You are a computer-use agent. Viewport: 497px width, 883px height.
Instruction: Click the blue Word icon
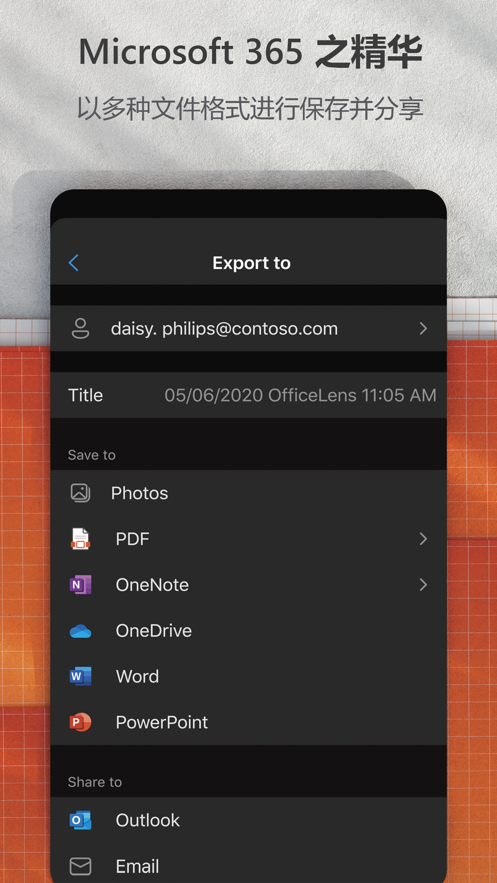[80, 676]
